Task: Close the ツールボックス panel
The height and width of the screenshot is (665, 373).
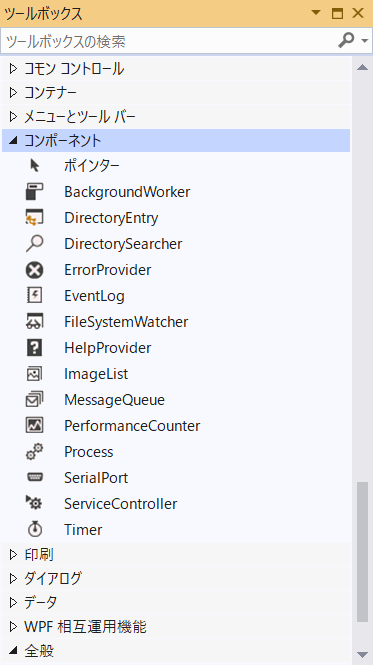Action: coord(358,13)
